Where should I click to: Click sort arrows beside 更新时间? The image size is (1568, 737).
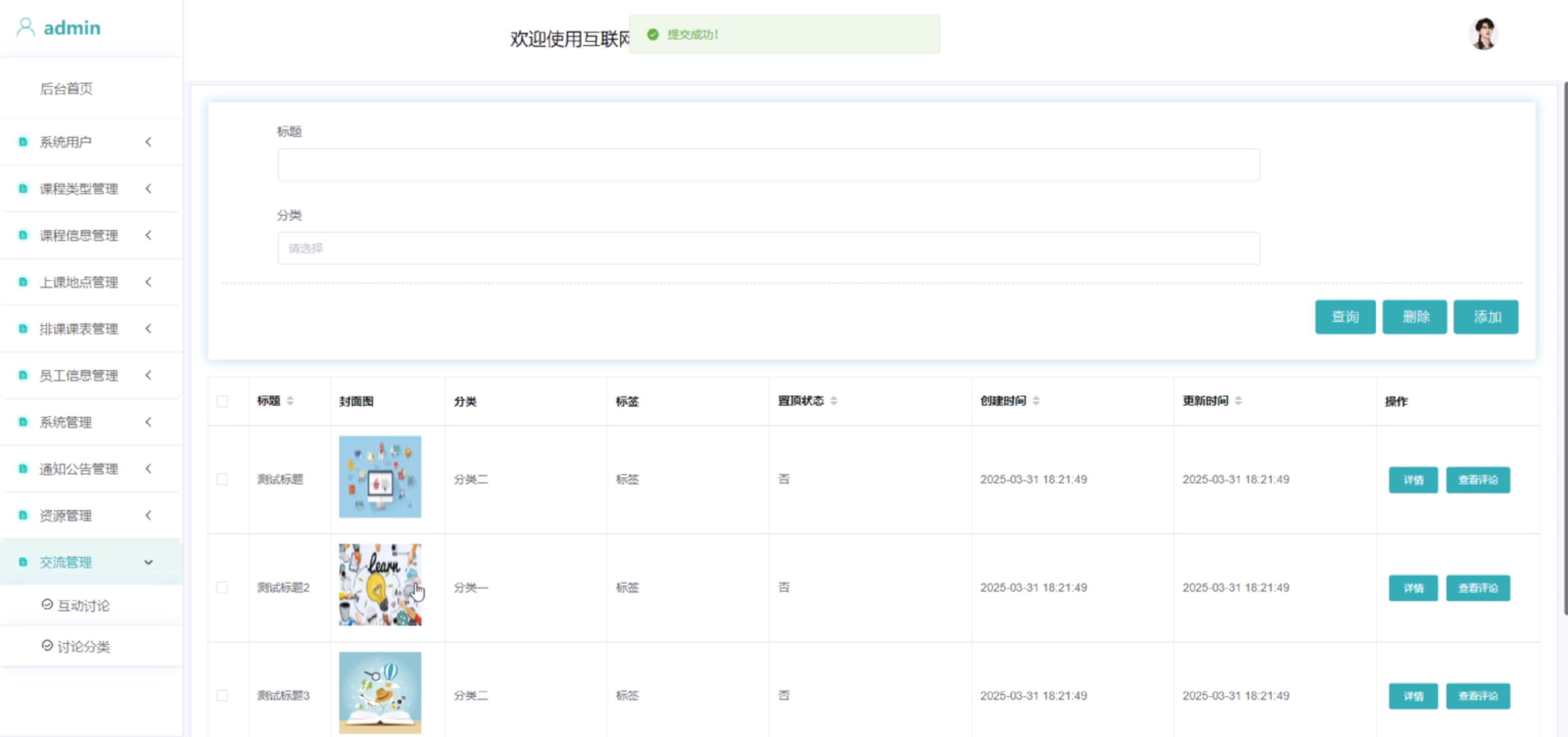tap(1238, 401)
